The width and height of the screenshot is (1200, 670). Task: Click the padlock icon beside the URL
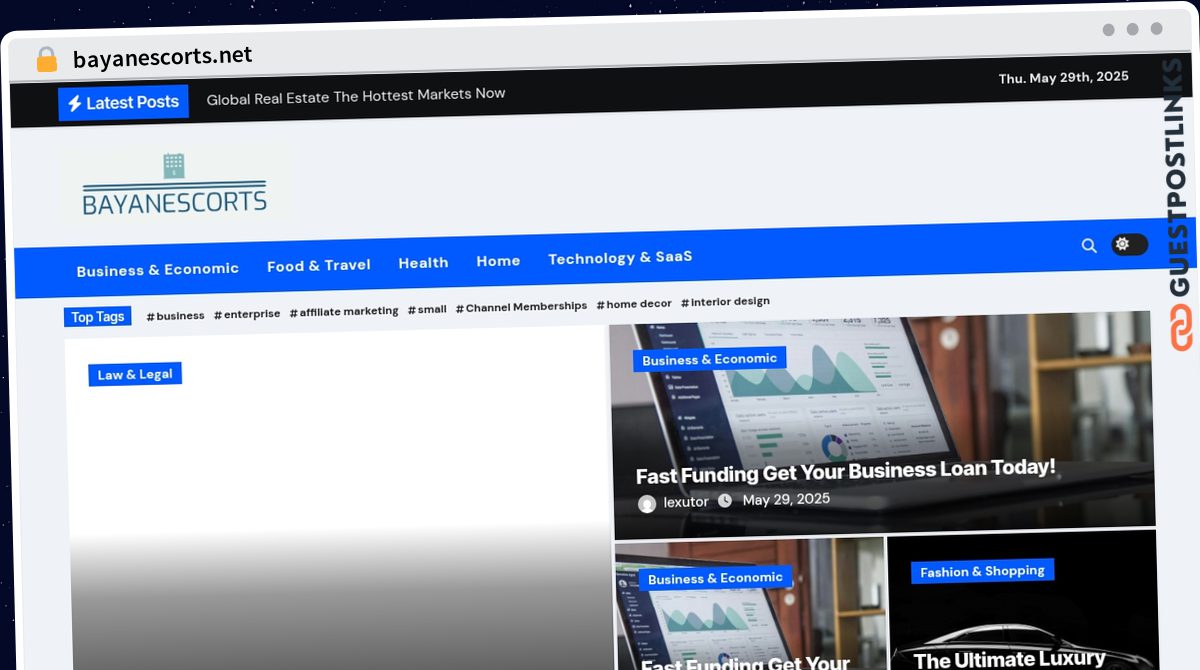pos(46,60)
